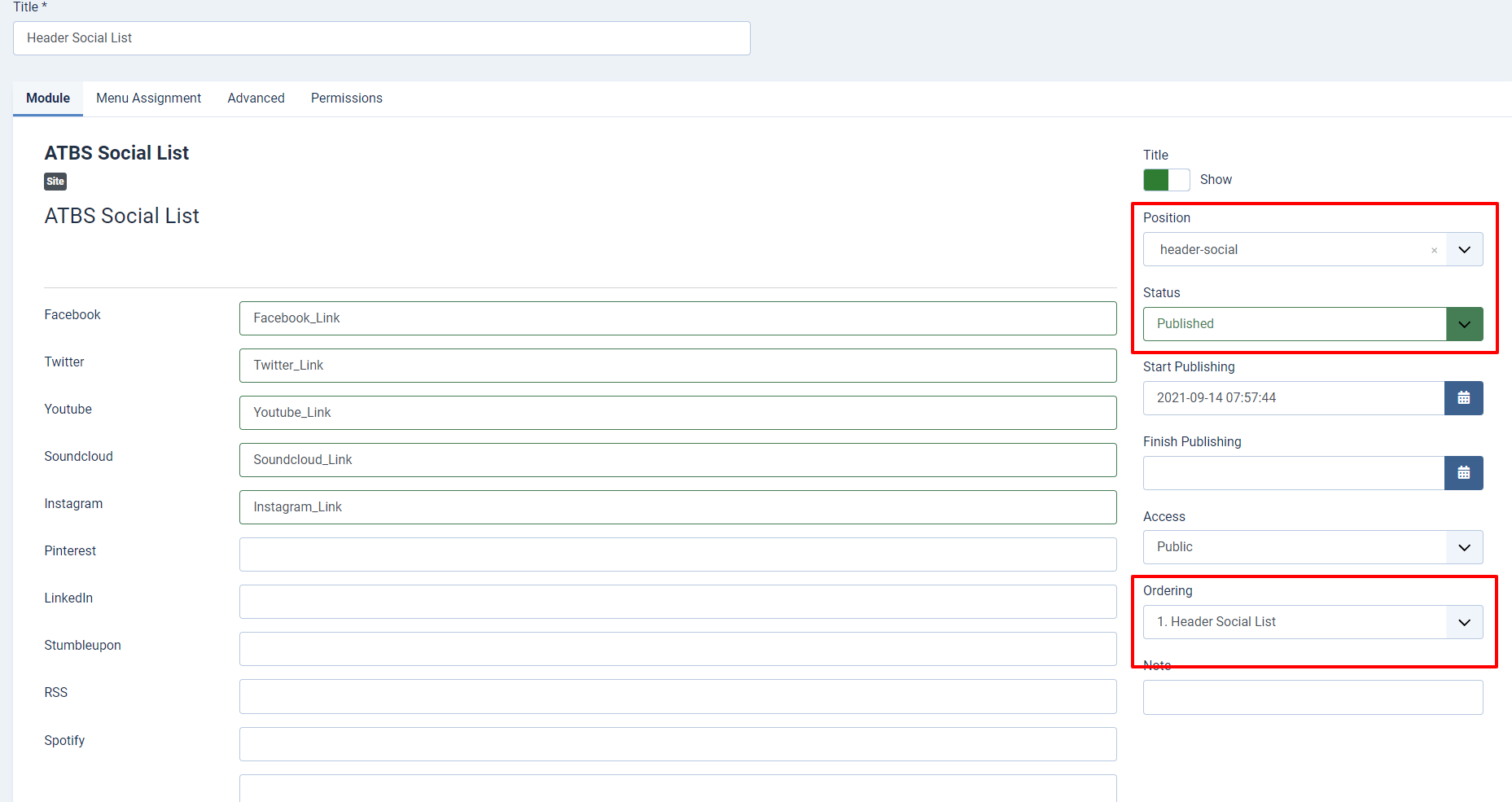Focus the LinkedIn input field

[x=677, y=602]
